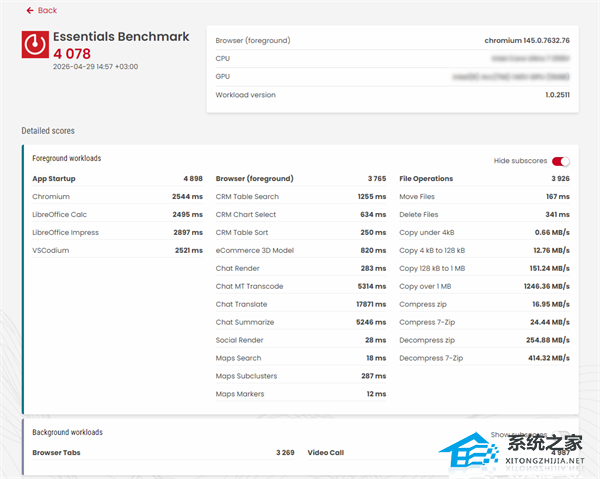This screenshot has width=600, height=479.
Task: Click the CPU row label
Action: pyautogui.click(x=223, y=59)
